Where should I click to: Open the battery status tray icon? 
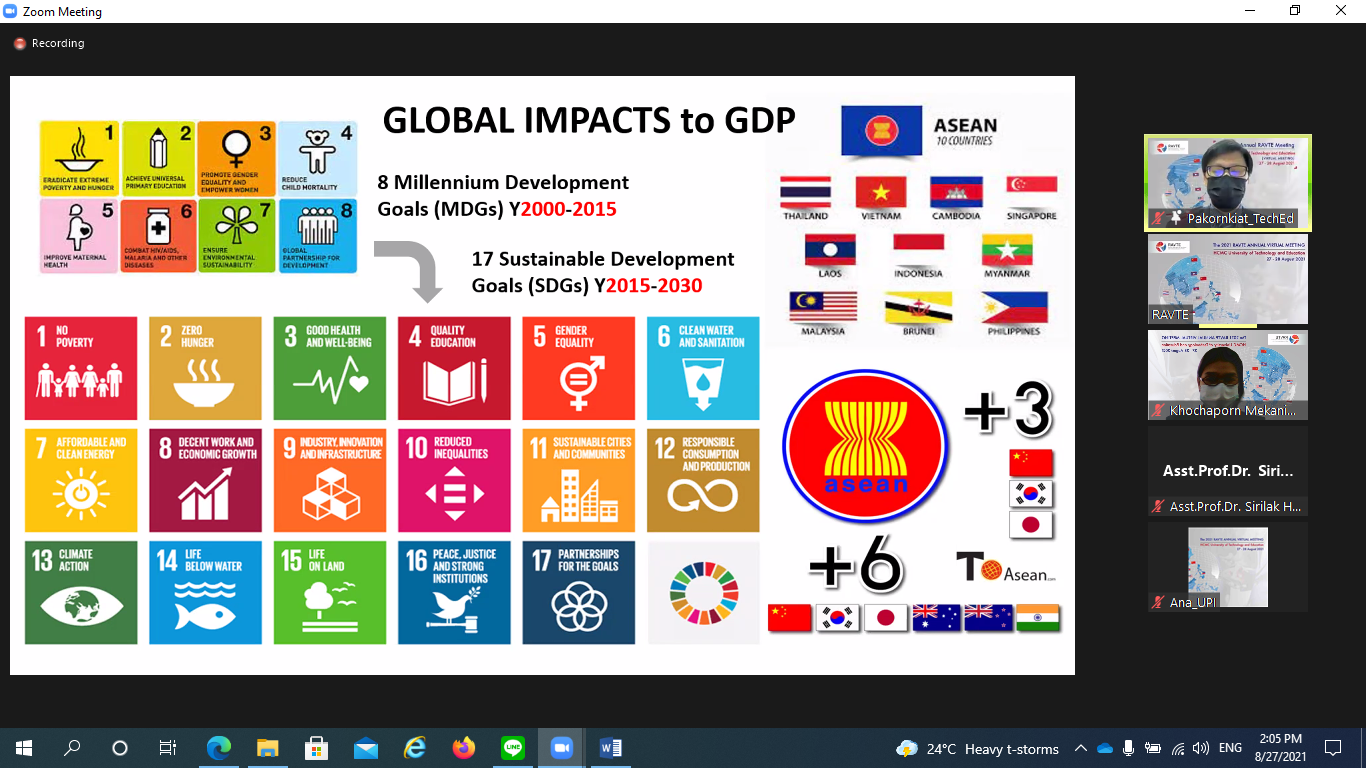pyautogui.click(x=1153, y=748)
